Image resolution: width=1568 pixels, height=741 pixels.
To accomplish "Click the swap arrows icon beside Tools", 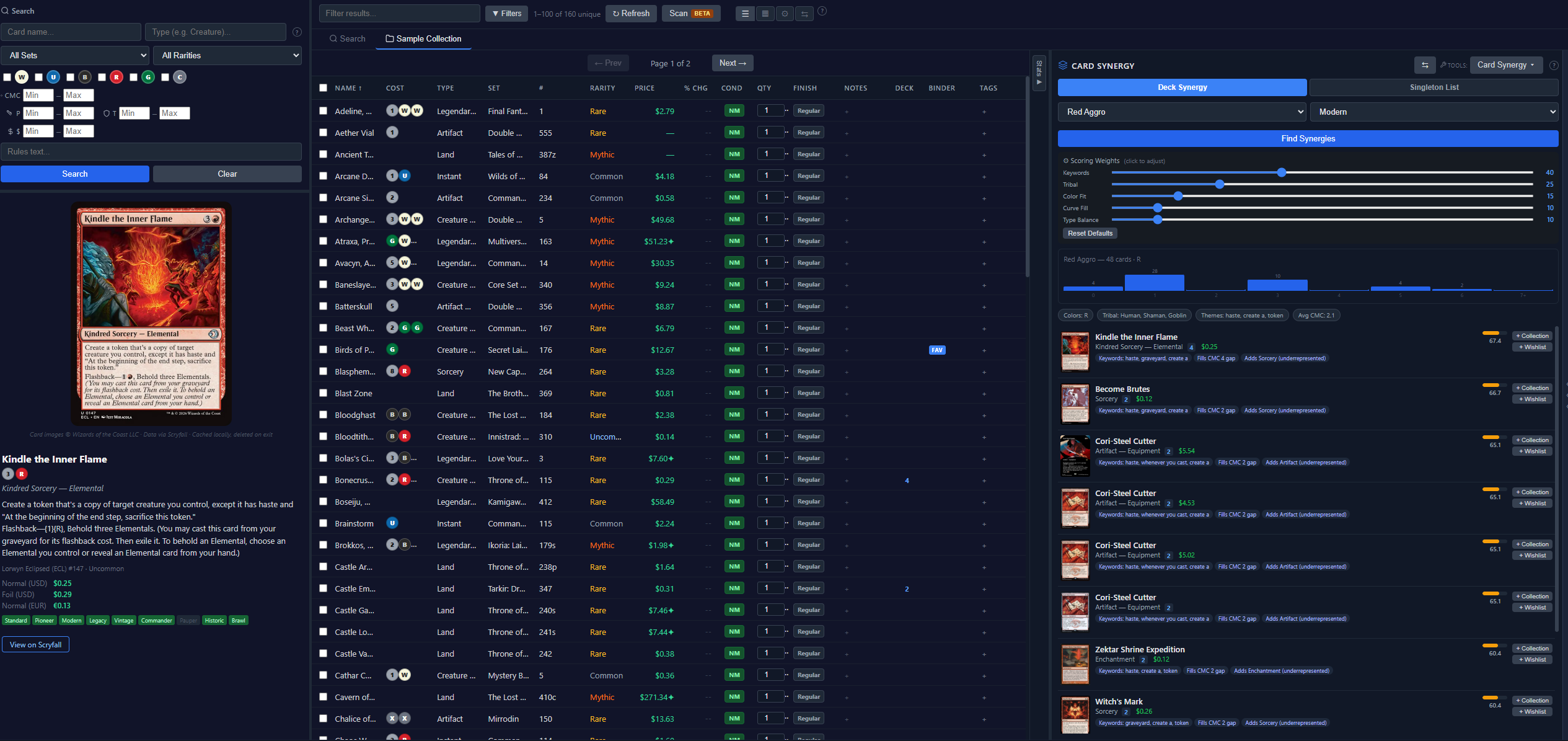I will [1424, 65].
